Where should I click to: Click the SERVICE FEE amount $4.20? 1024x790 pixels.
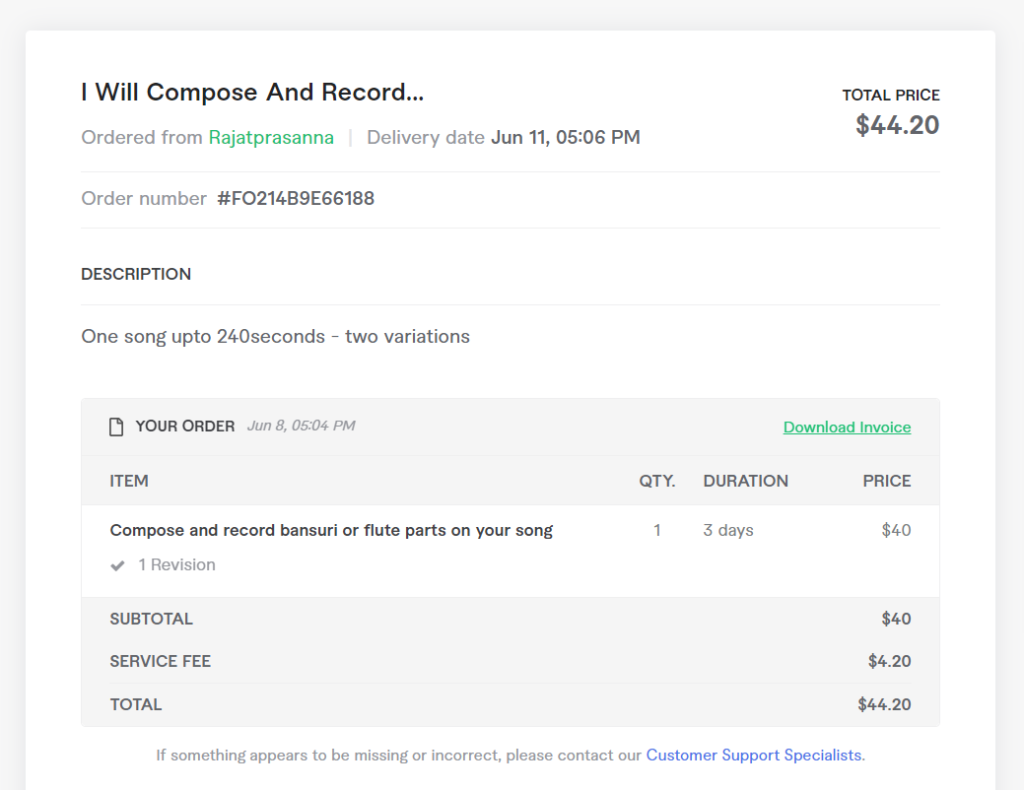[x=889, y=661]
